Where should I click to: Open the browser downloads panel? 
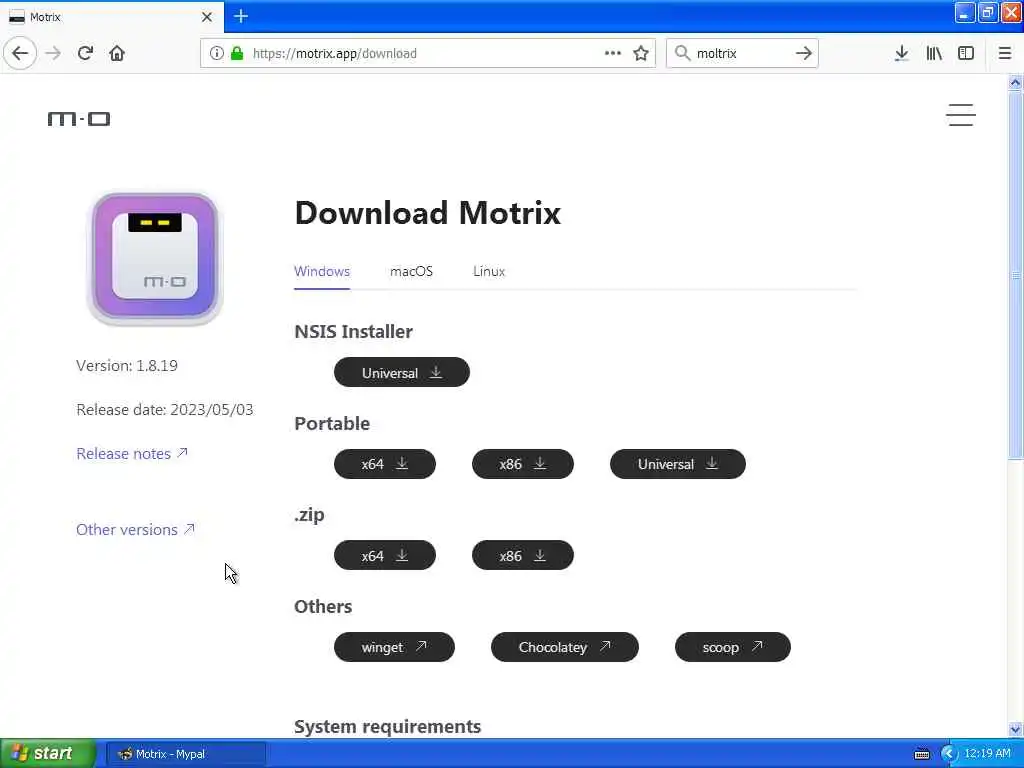tap(902, 53)
